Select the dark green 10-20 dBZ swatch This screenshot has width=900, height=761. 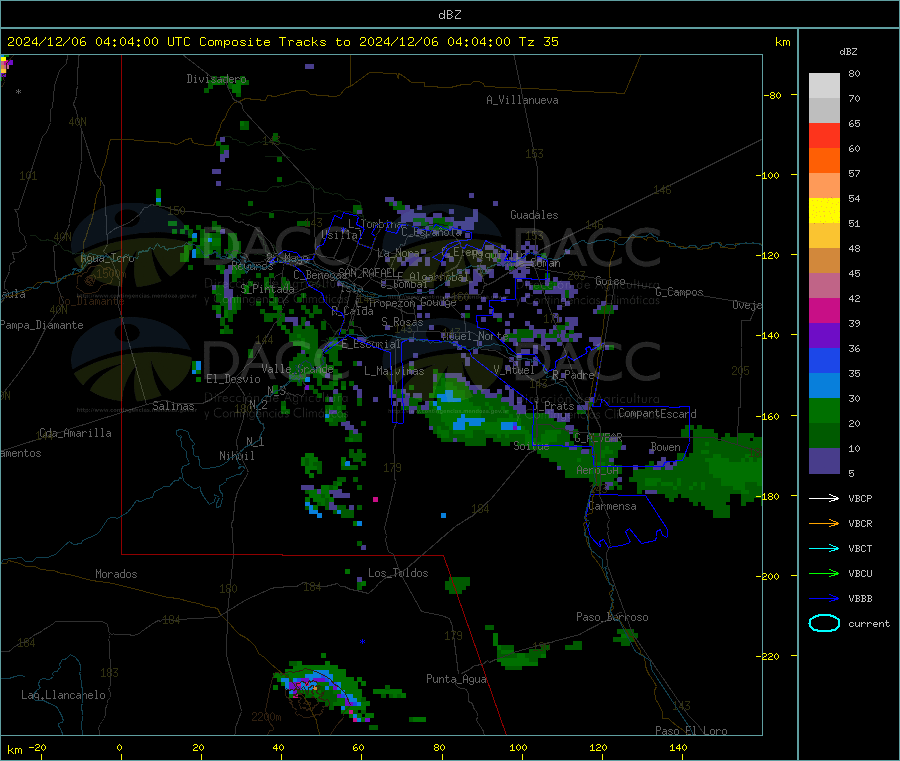824,436
